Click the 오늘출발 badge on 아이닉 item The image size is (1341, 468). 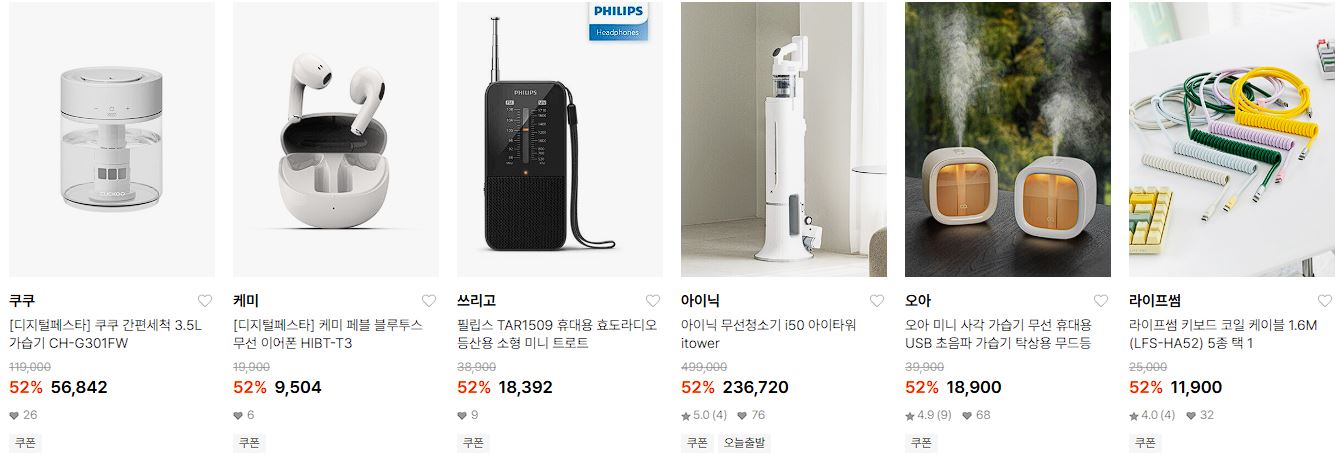click(744, 443)
